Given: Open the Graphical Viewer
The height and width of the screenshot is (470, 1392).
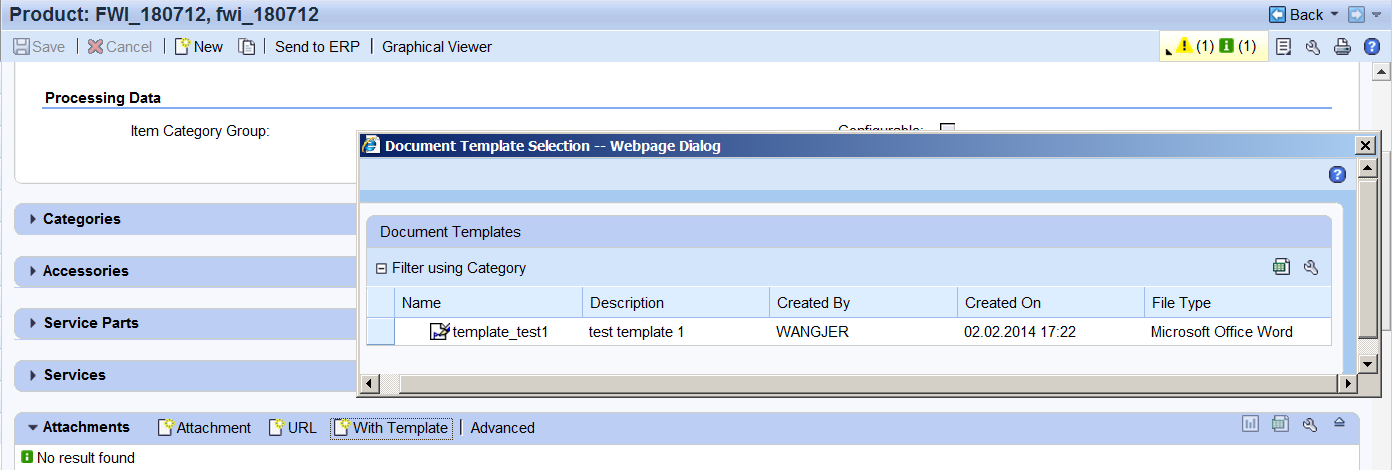Looking at the screenshot, I should click(437, 46).
